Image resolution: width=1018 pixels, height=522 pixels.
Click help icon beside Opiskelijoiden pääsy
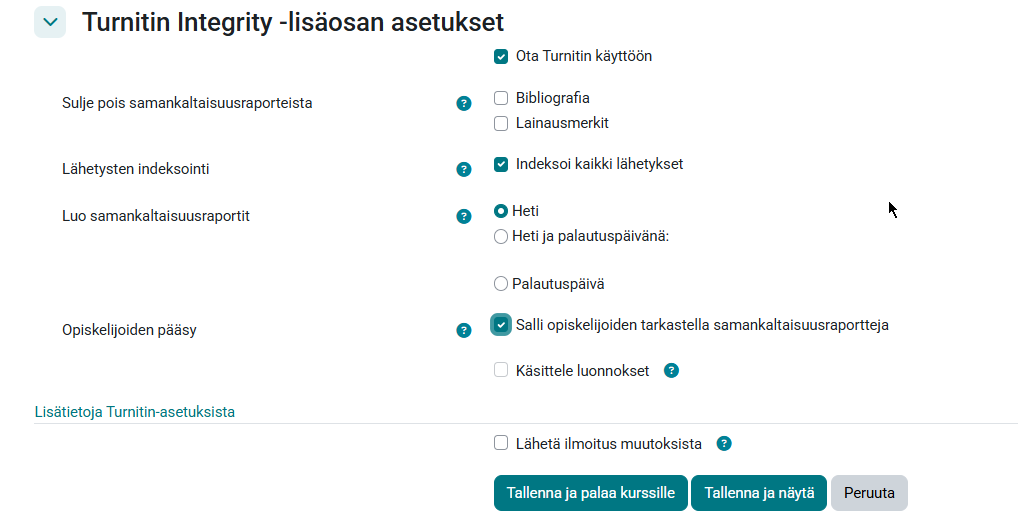point(464,330)
